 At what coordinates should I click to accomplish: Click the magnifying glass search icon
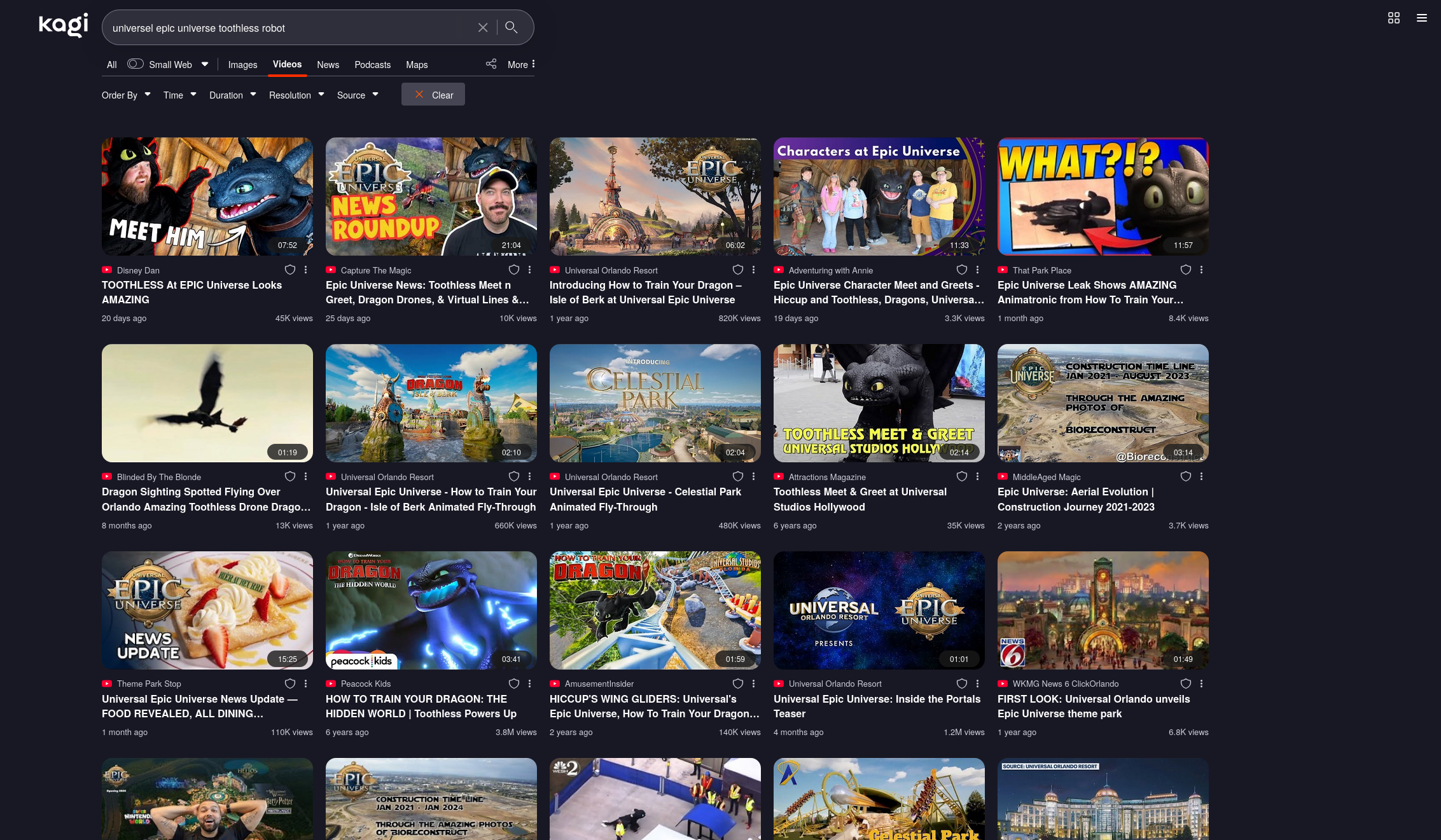click(x=511, y=27)
